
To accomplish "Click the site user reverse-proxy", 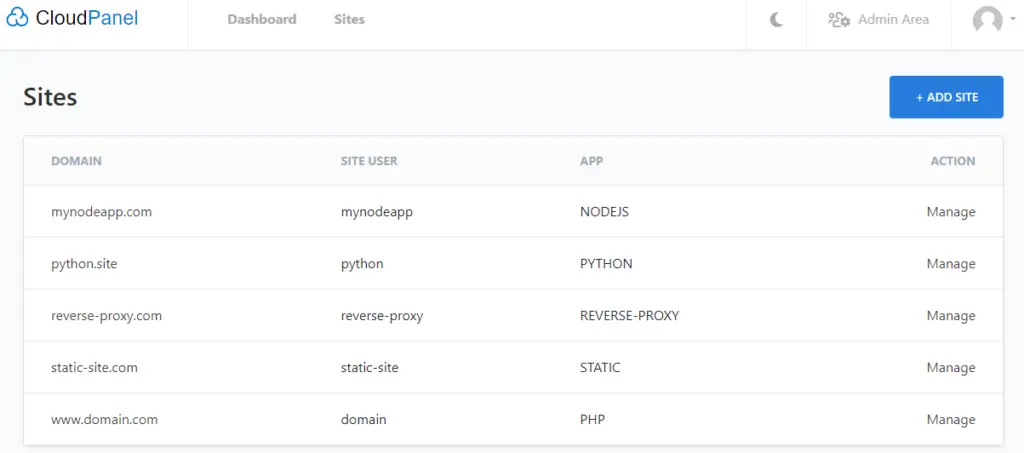I will (382, 316).
